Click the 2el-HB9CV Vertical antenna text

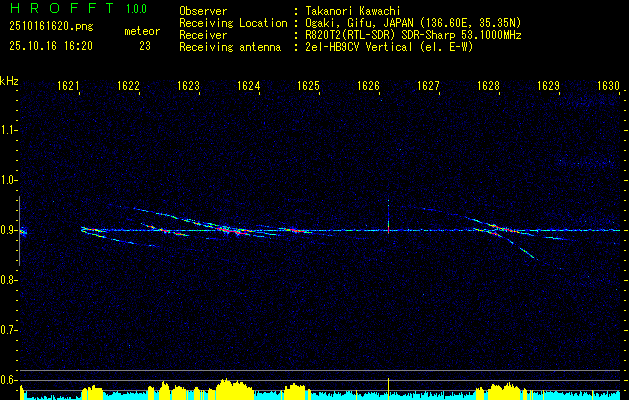(389, 47)
